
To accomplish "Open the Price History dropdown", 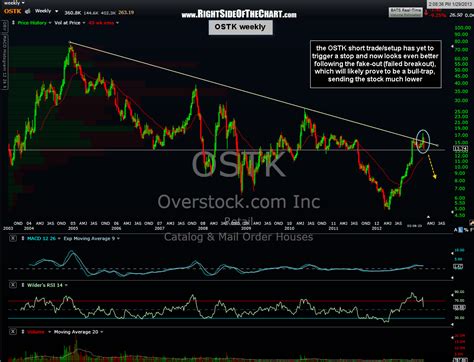I will pos(50,23).
